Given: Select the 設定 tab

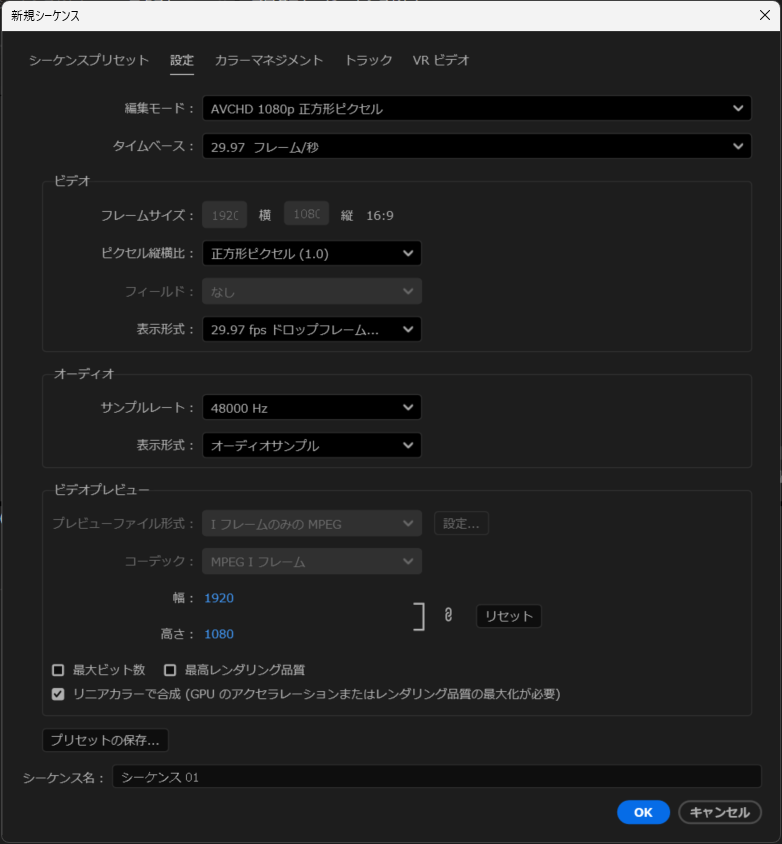Looking at the screenshot, I should click(182, 60).
